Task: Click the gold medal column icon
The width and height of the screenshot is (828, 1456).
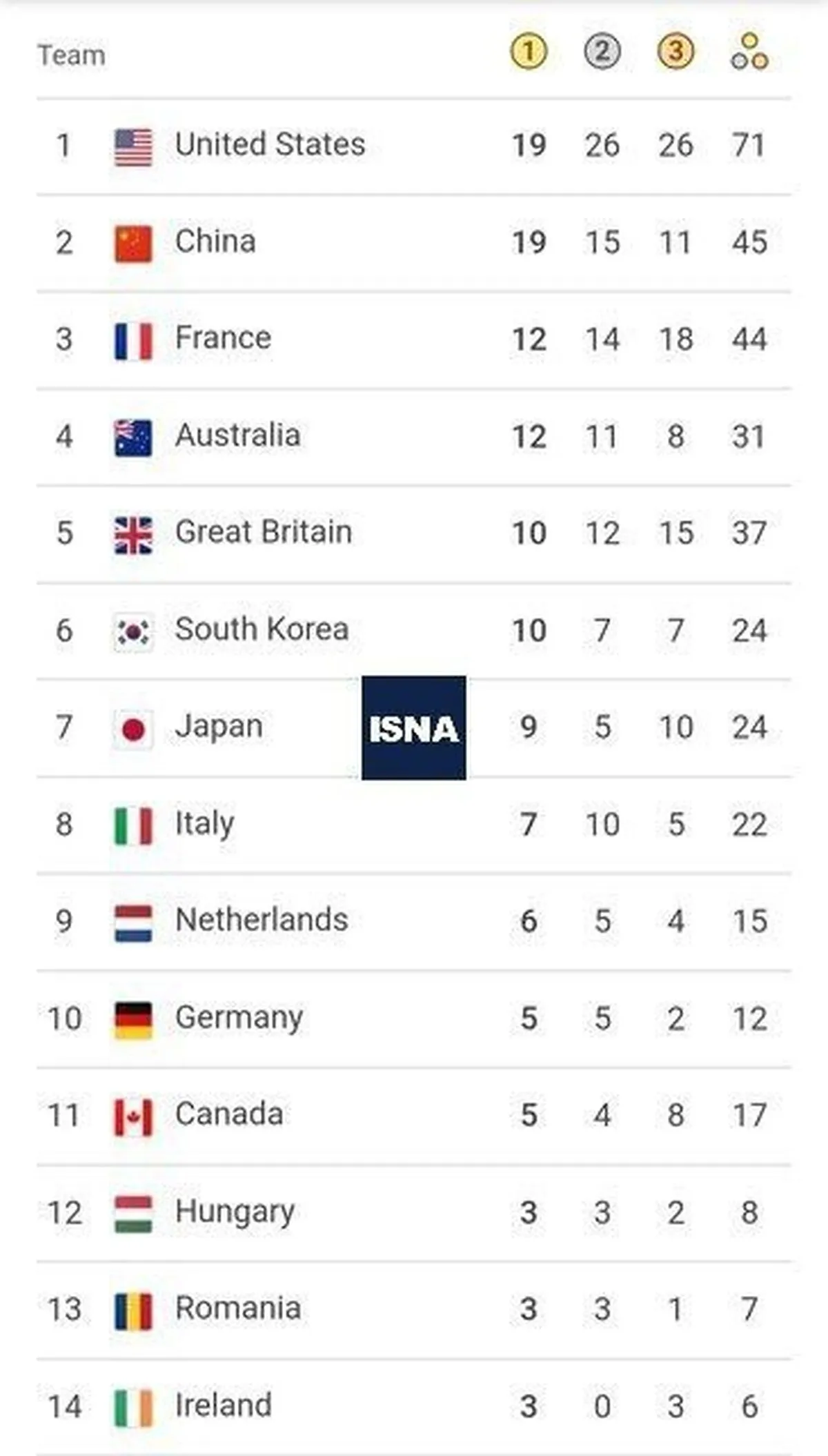Action: coord(529,51)
